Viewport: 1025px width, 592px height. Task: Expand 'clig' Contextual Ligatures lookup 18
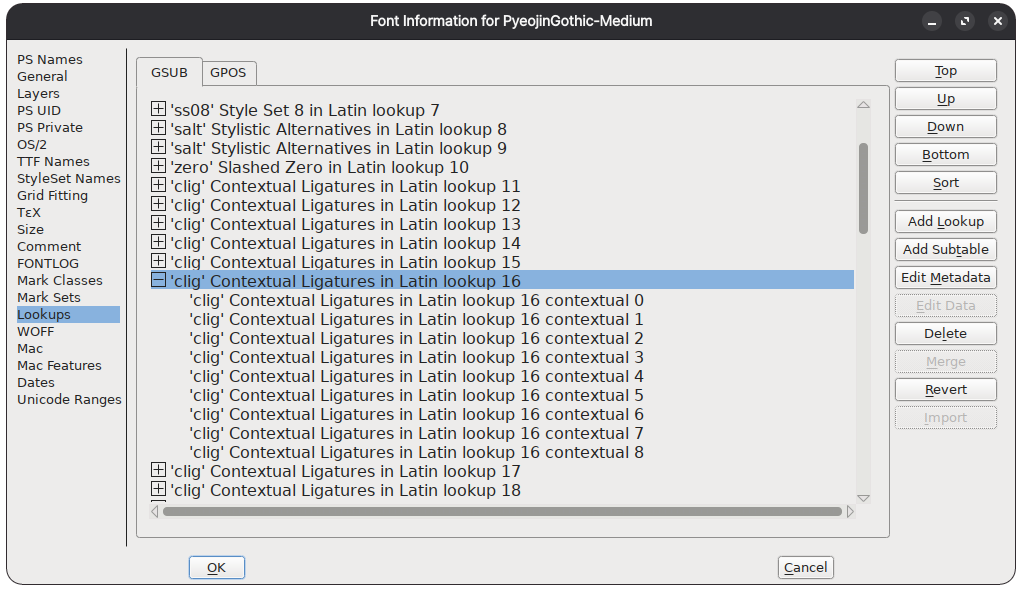pyautogui.click(x=158, y=488)
